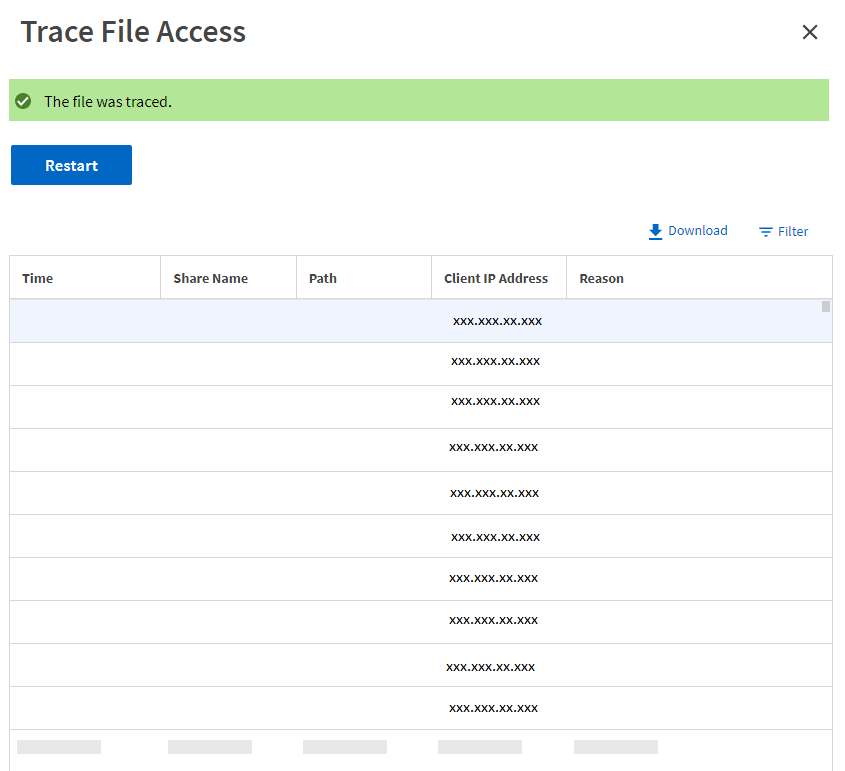This screenshot has height=771, width=845.
Task: Click the Download link text
Action: [697, 231]
